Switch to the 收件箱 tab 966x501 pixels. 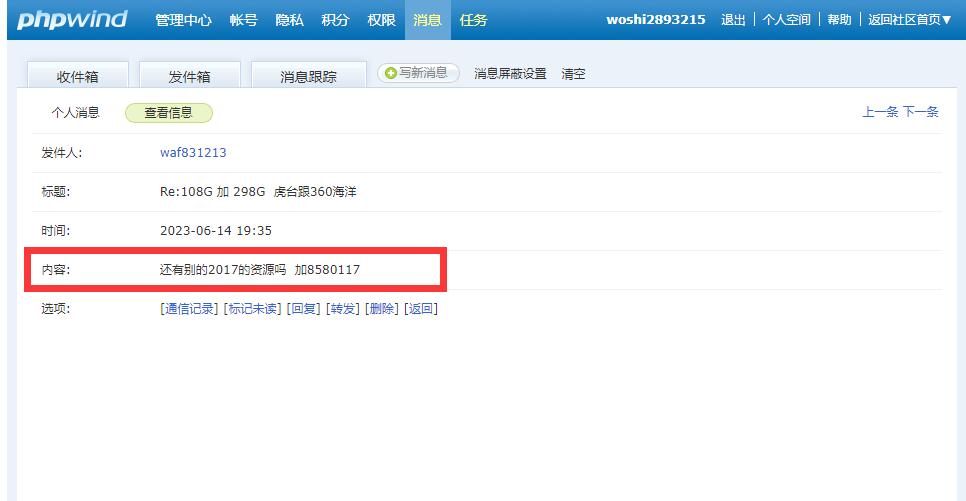(77, 77)
